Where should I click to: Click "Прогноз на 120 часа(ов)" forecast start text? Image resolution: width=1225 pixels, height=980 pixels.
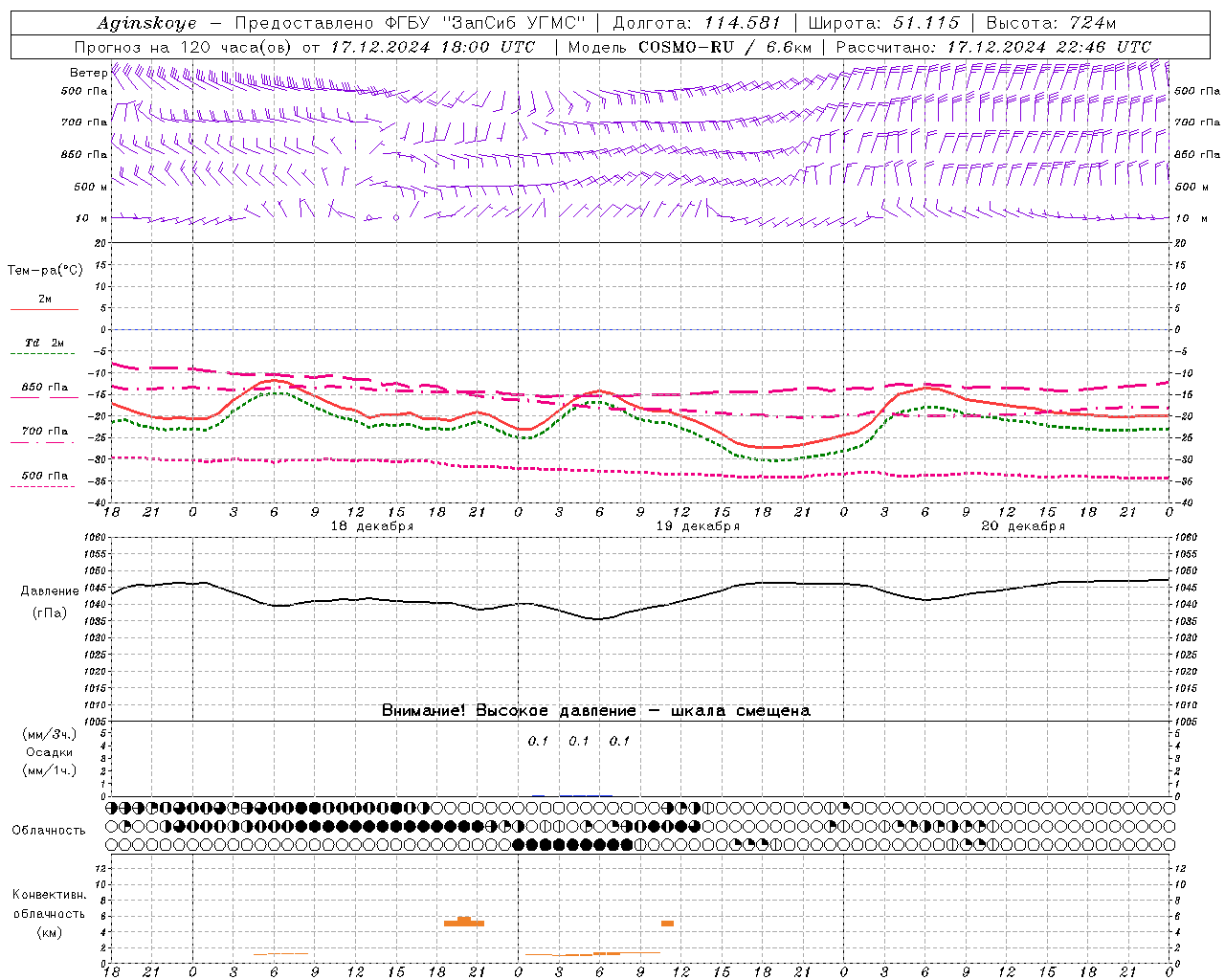(x=184, y=47)
